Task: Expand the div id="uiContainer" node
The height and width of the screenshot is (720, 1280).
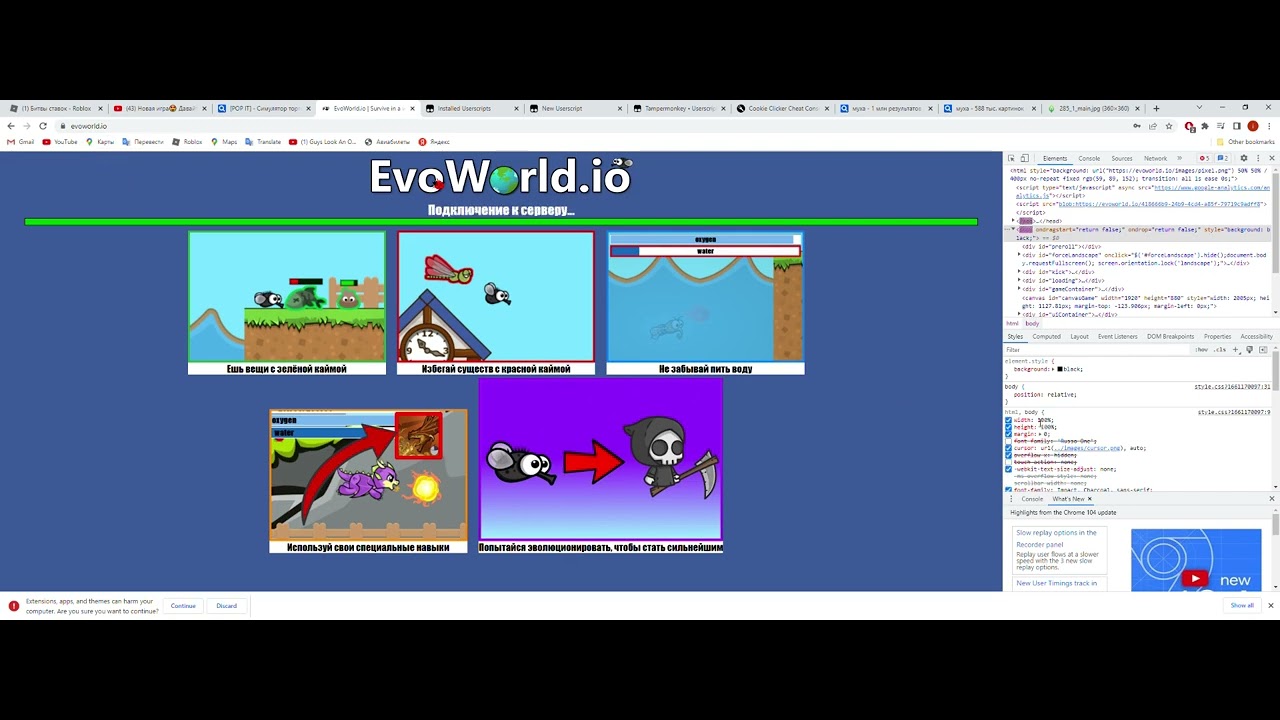Action: 1019,314
